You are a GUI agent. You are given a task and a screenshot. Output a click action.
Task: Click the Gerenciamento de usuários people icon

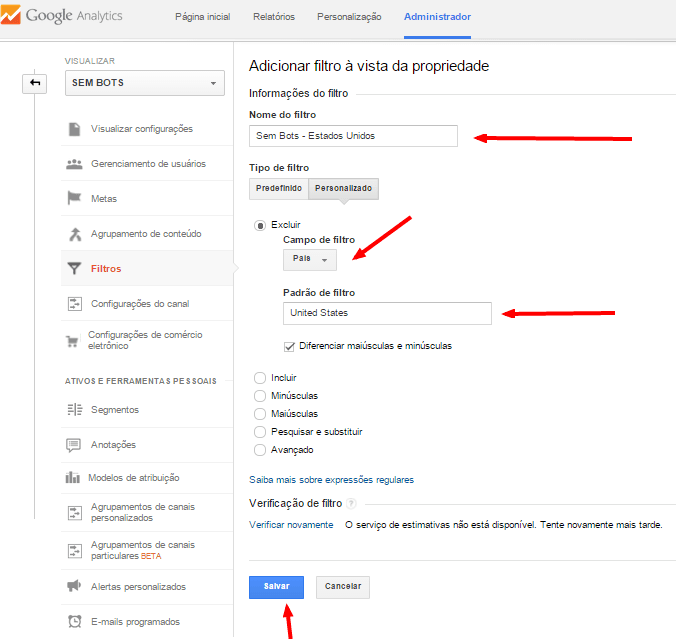74,164
